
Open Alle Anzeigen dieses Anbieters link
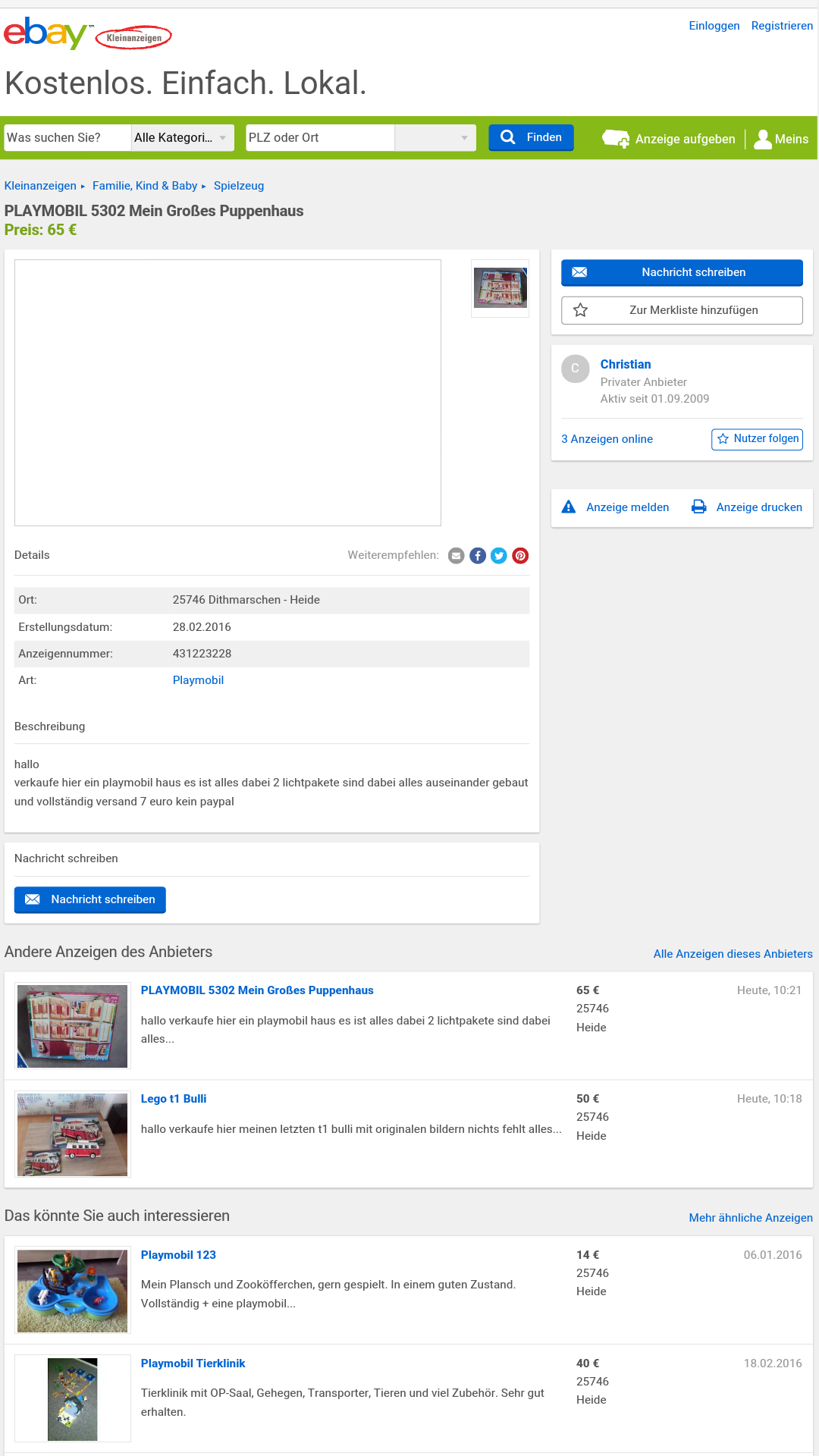point(733,954)
